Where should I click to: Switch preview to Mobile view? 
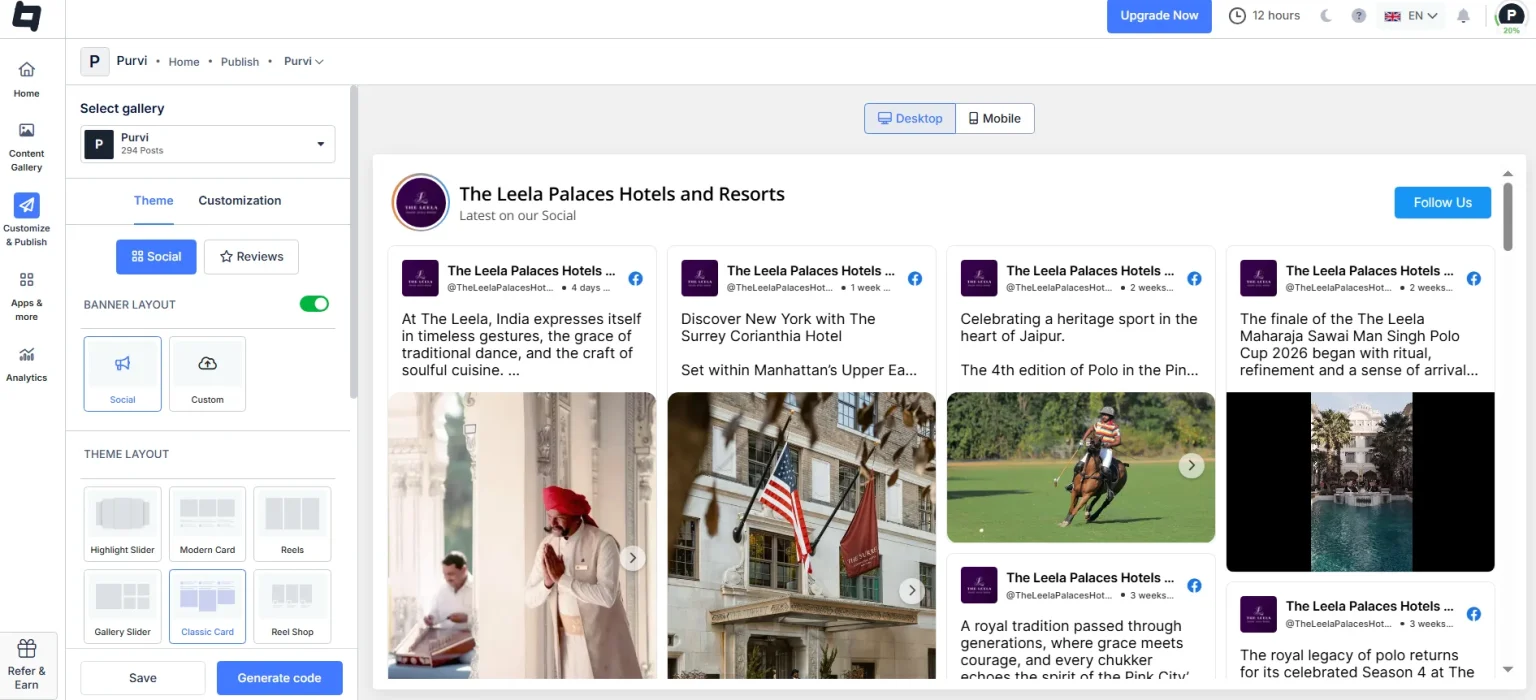(994, 118)
